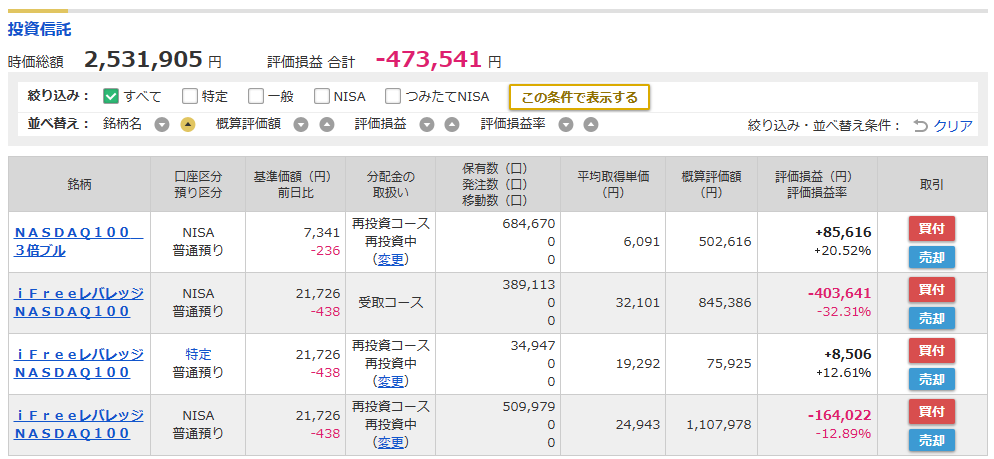Sort 評価損益 descending arrow
The width and height of the screenshot is (994, 459).
coord(427,125)
